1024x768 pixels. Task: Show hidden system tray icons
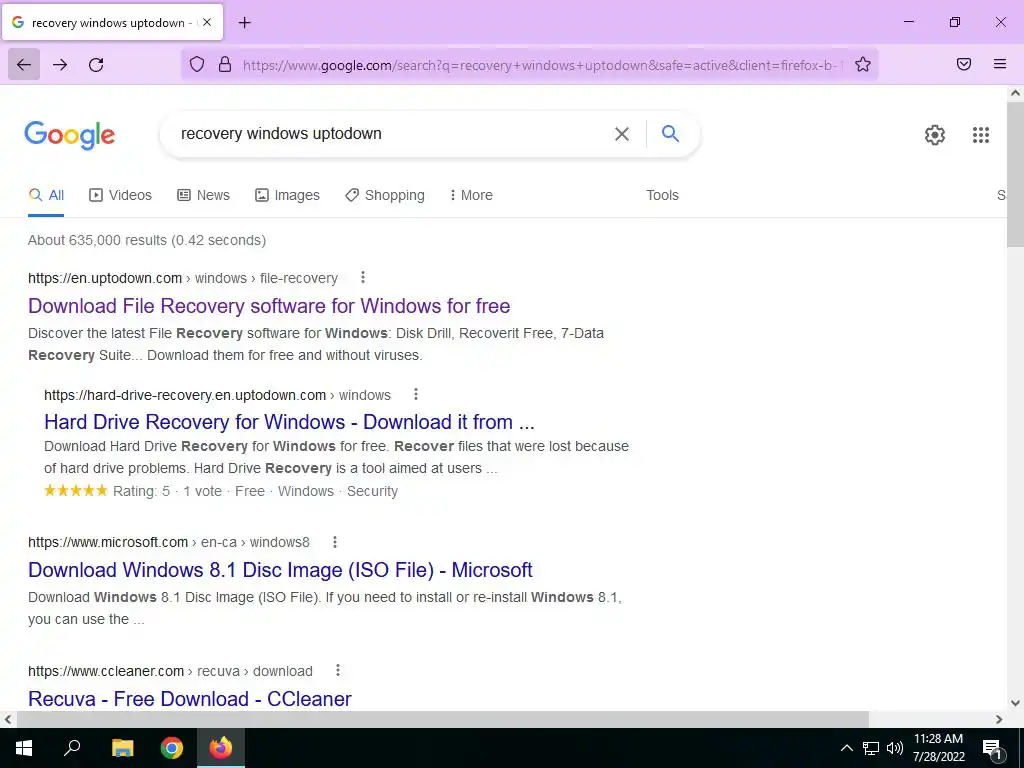pos(846,748)
